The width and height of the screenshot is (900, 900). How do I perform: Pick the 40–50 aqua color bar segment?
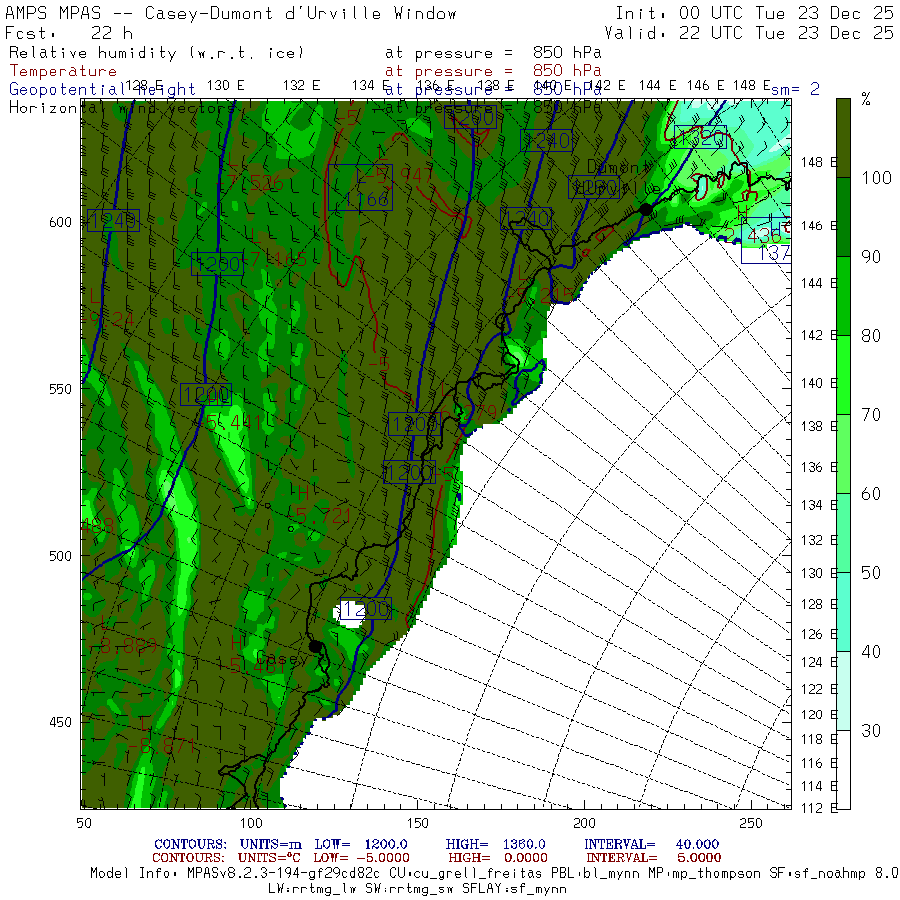(x=843, y=612)
